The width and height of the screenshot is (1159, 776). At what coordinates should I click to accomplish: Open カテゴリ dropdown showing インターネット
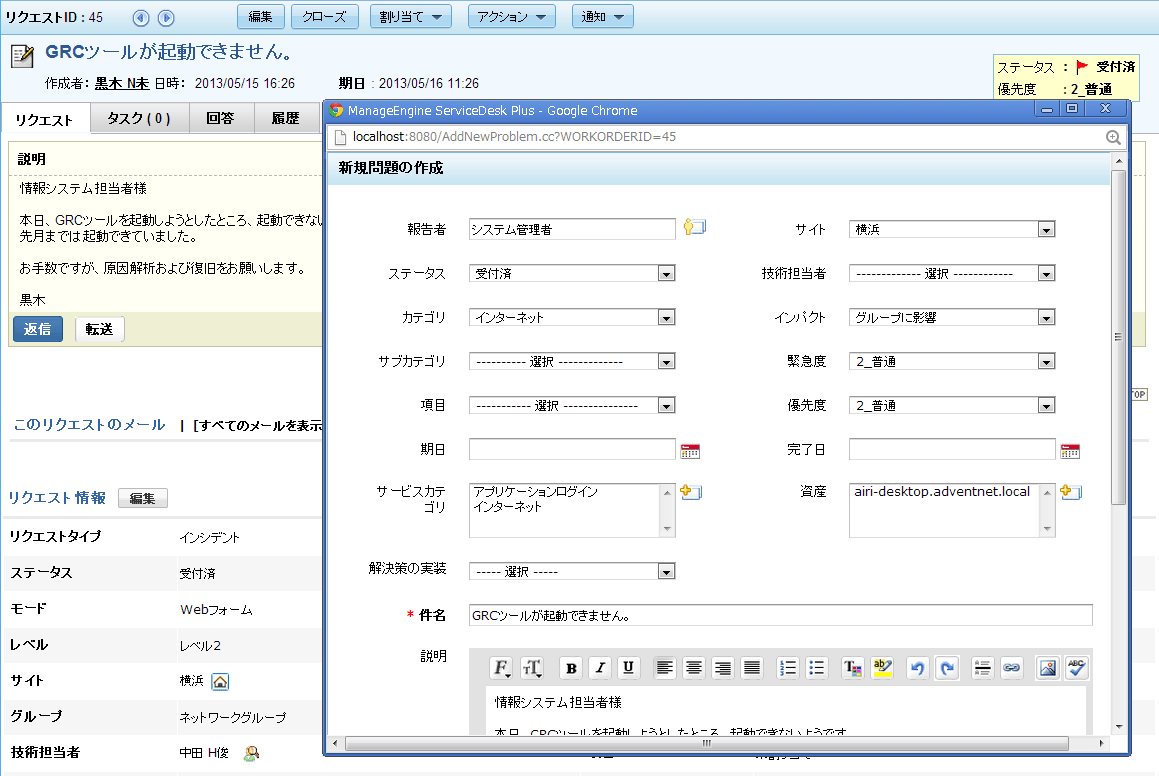point(572,317)
